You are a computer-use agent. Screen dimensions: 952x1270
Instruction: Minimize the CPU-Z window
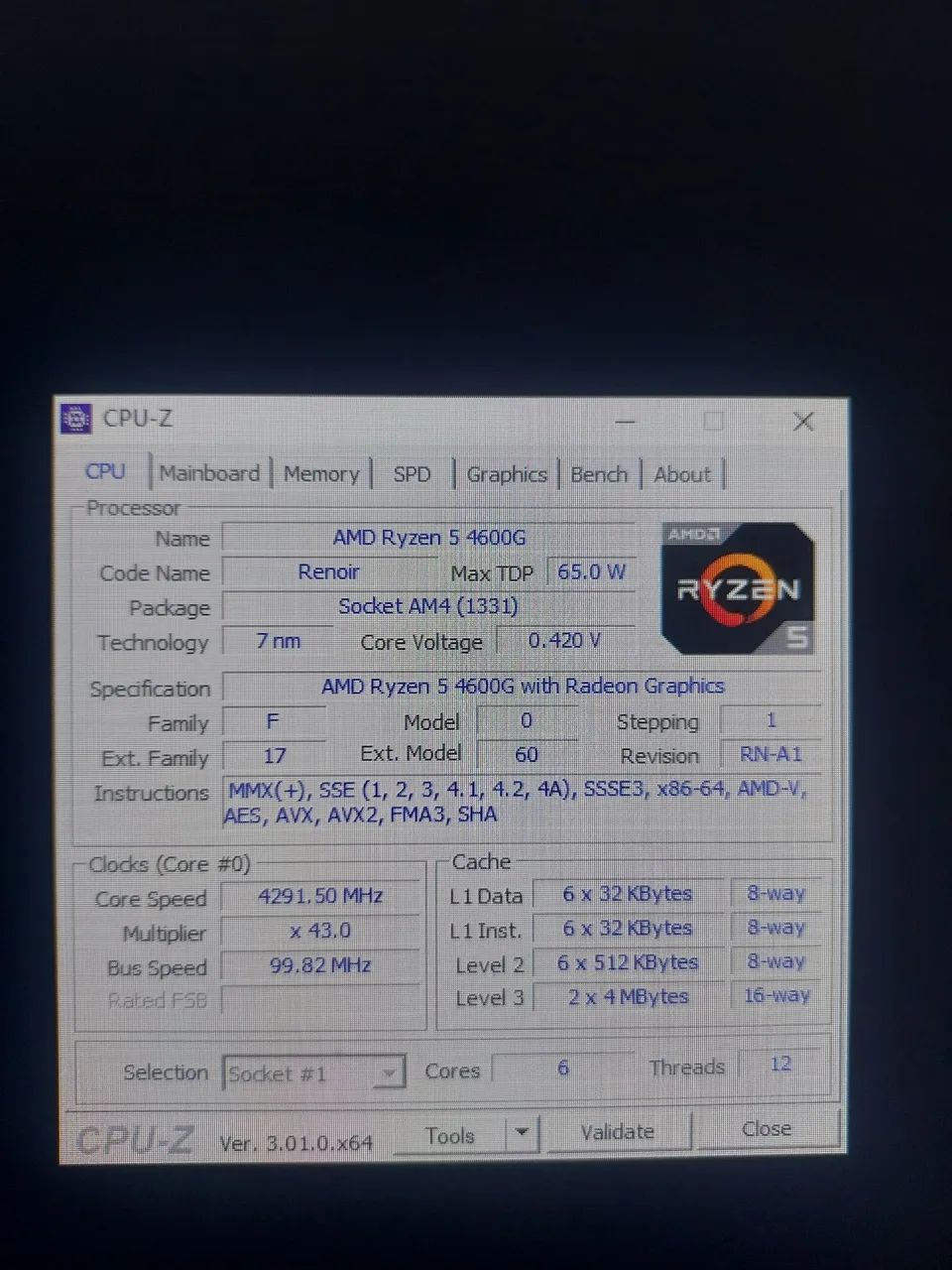point(625,422)
